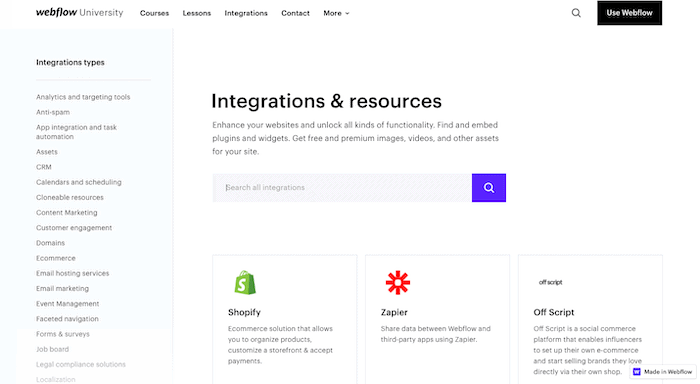The width and height of the screenshot is (700, 384).
Task: Open the header search magnifier icon
Action: pyautogui.click(x=576, y=13)
